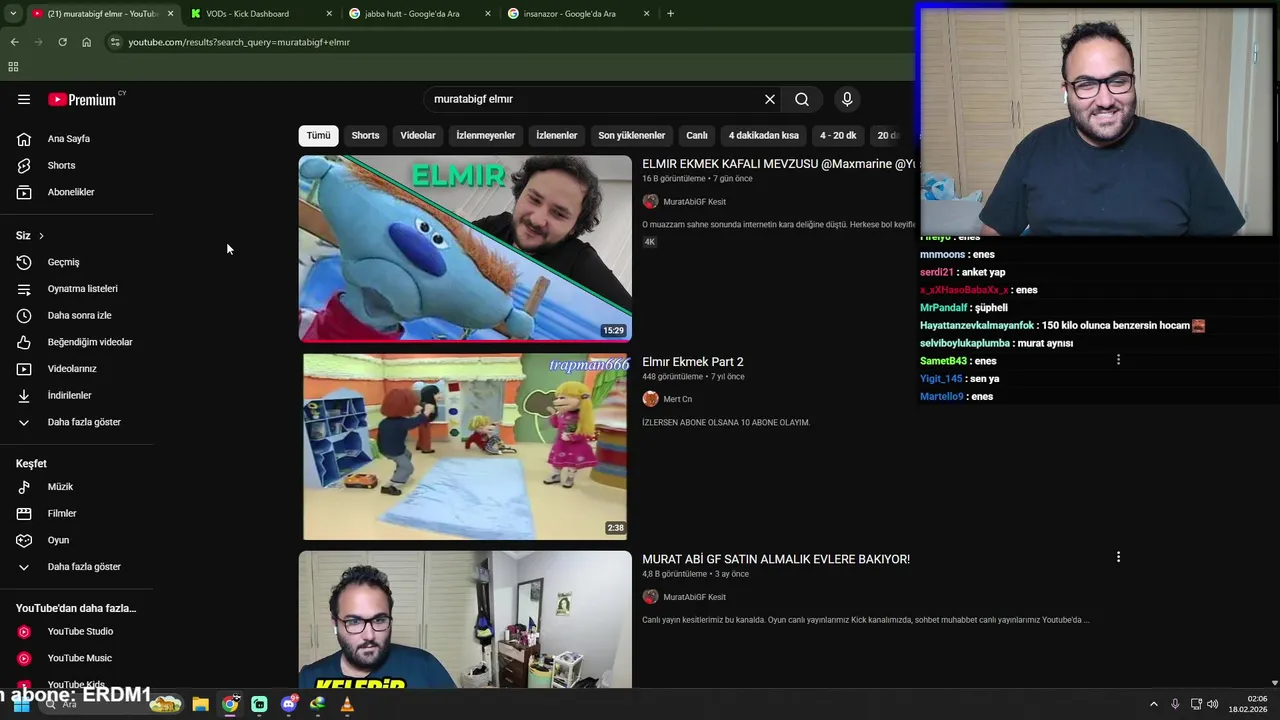Open video title Elmır Ekmek Part 2
1280x720 pixels.
(x=693, y=362)
